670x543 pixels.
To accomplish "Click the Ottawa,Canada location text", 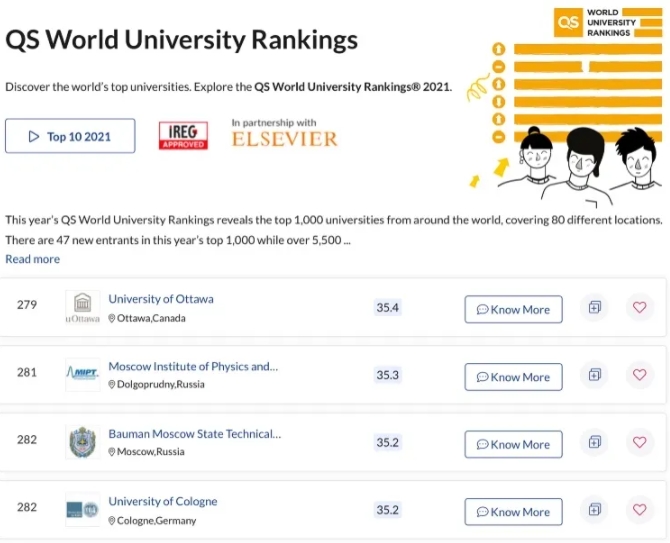I will [151, 318].
